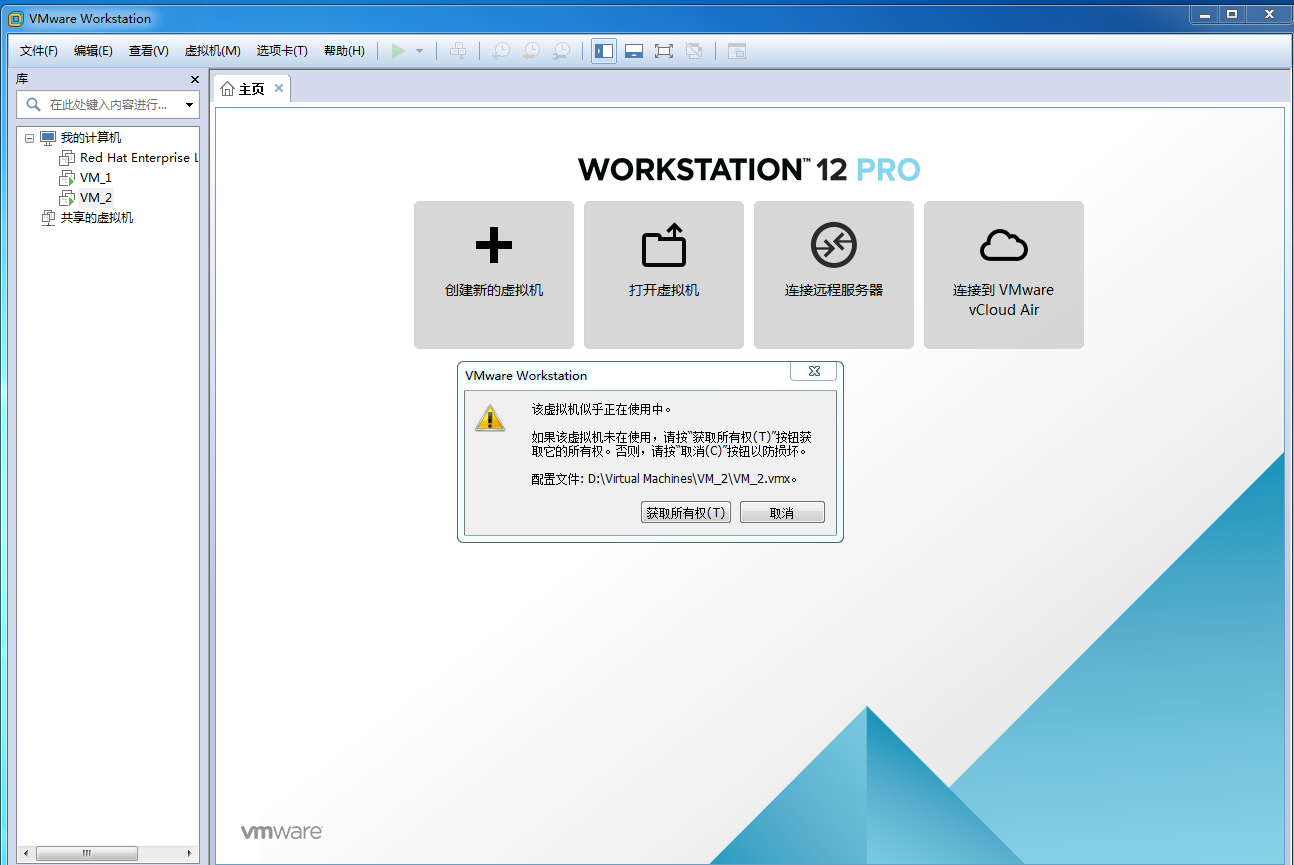
Task: Click 获取所有权(T) button in dialog
Action: 686,513
